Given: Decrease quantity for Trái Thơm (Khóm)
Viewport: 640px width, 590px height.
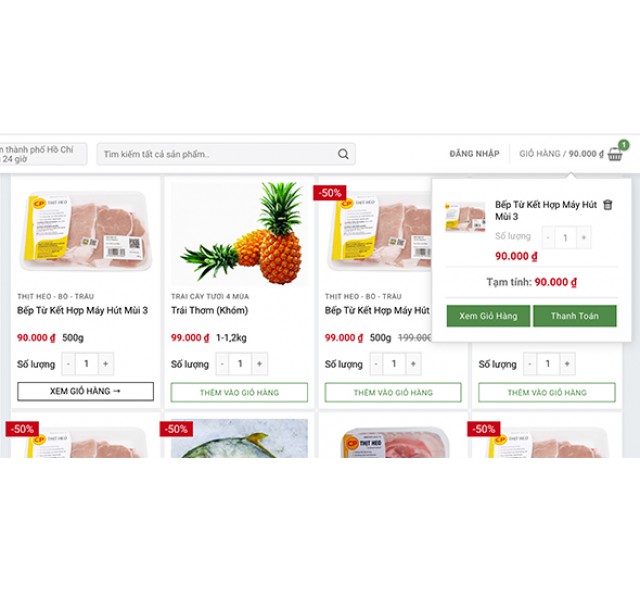Looking at the screenshot, I should 222,363.
